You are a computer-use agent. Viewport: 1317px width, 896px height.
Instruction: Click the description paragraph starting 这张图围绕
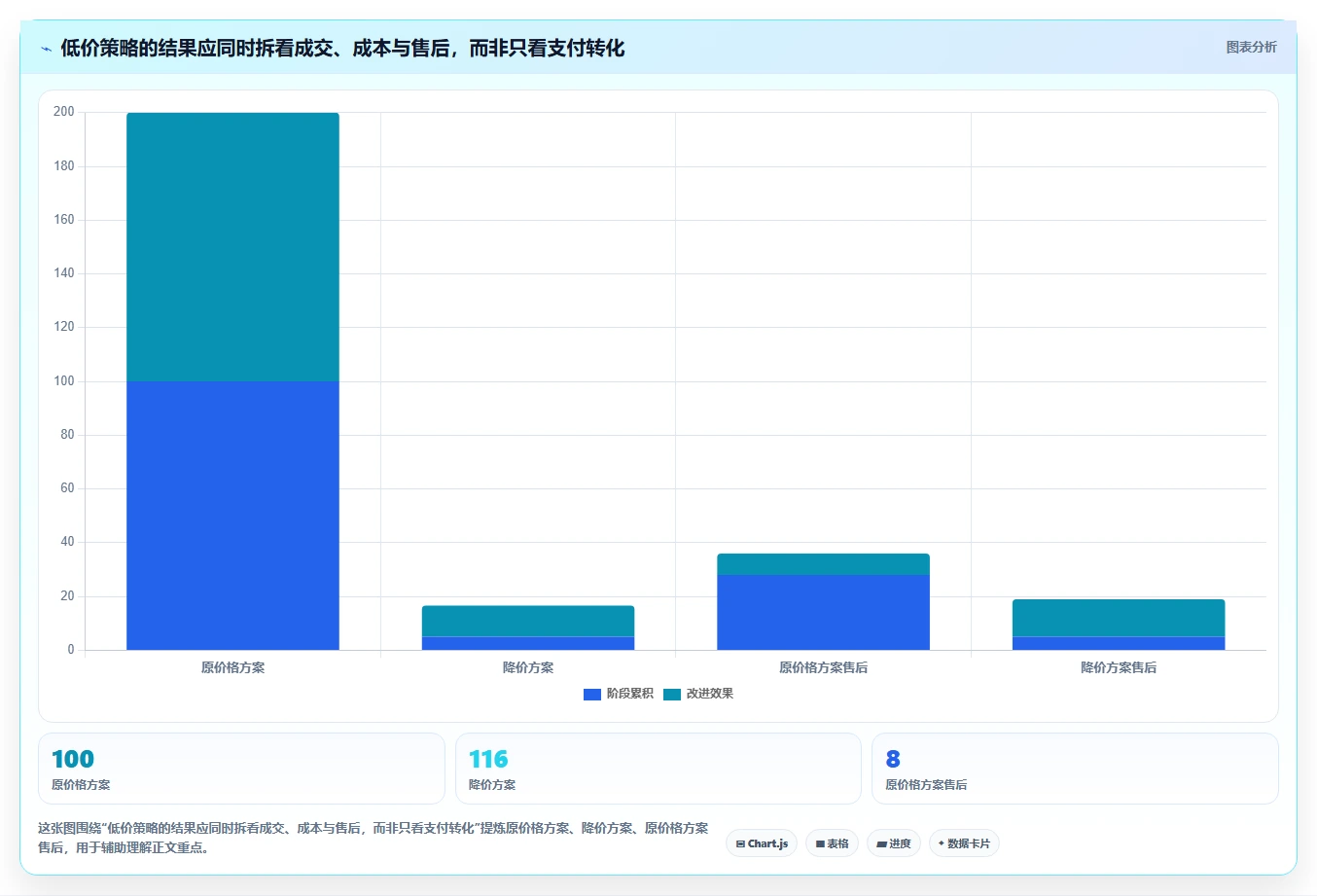[374, 838]
